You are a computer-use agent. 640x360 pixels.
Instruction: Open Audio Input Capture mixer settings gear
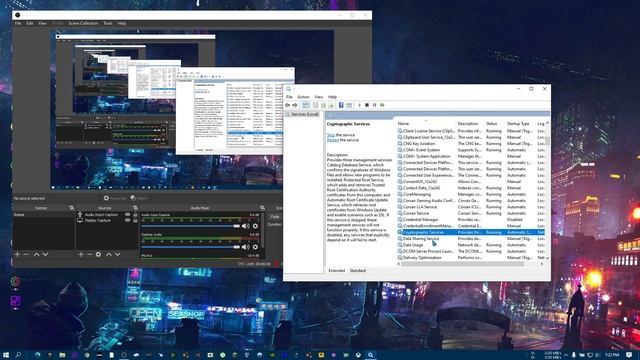[255, 226]
